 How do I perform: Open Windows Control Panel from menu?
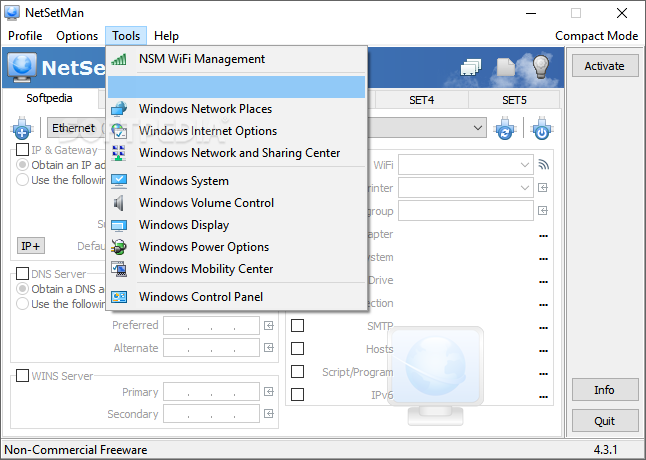coord(236,297)
